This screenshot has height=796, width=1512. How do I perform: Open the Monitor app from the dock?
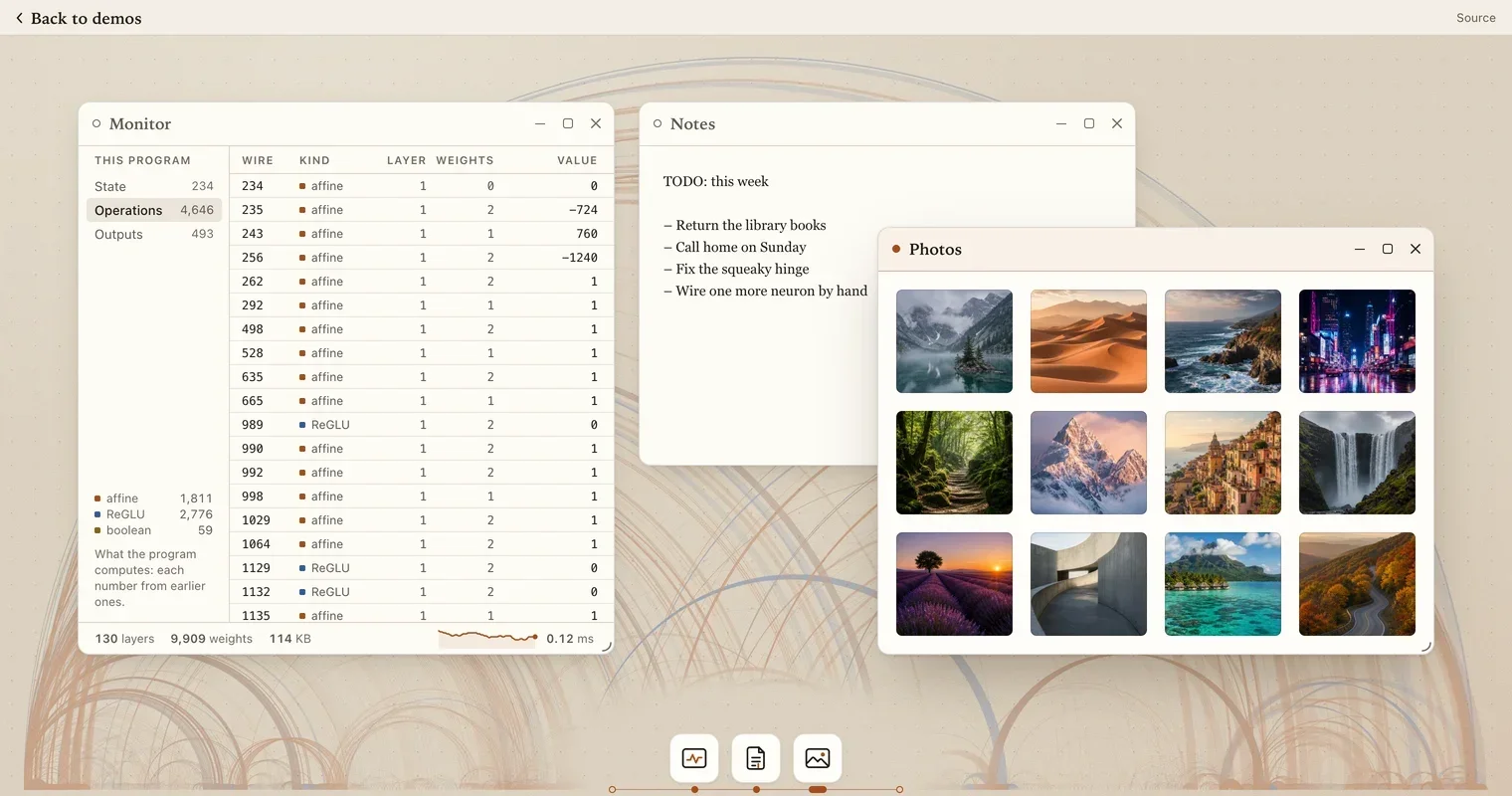click(694, 758)
